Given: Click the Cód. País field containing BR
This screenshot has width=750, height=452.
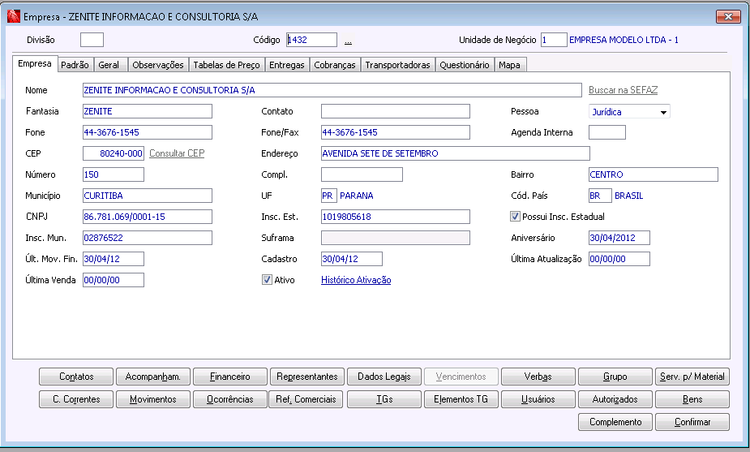Looking at the screenshot, I should [x=600, y=196].
